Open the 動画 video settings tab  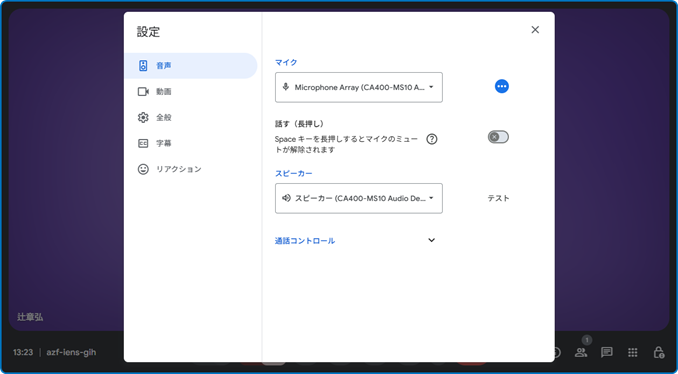[x=191, y=92]
